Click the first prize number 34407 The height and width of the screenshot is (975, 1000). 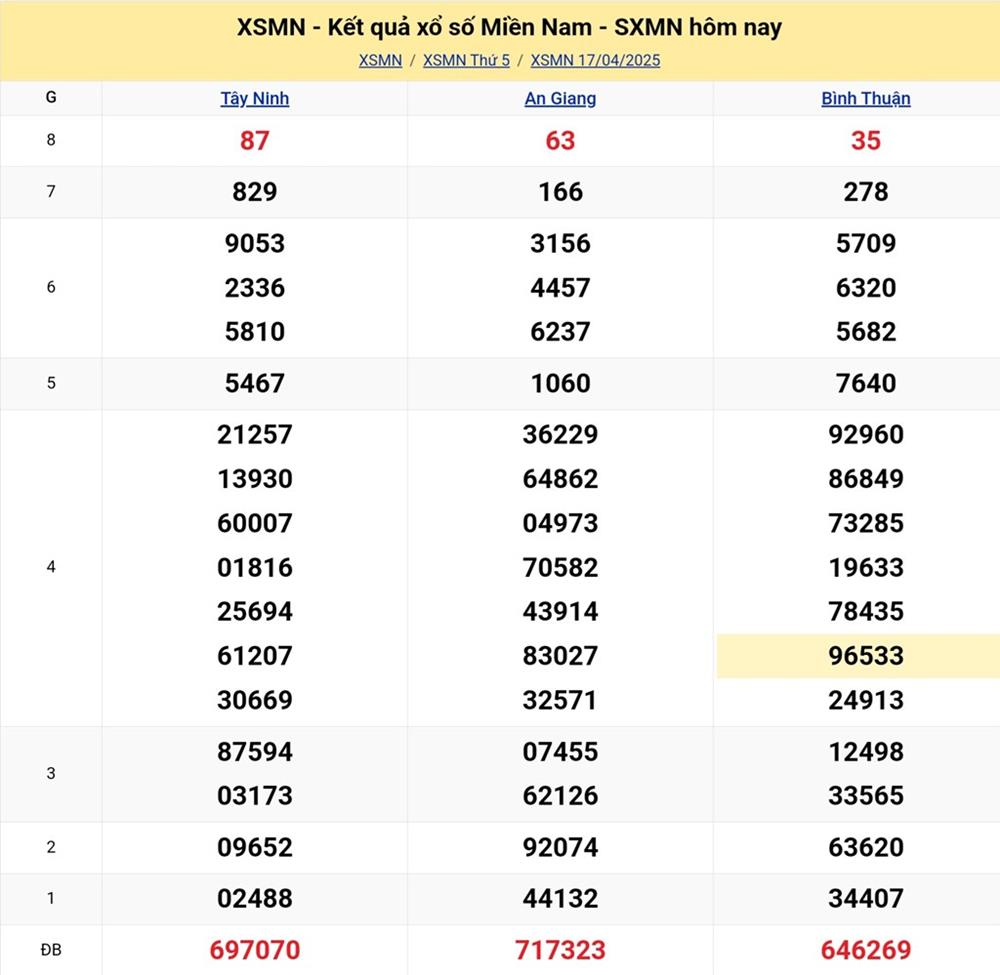[865, 898]
